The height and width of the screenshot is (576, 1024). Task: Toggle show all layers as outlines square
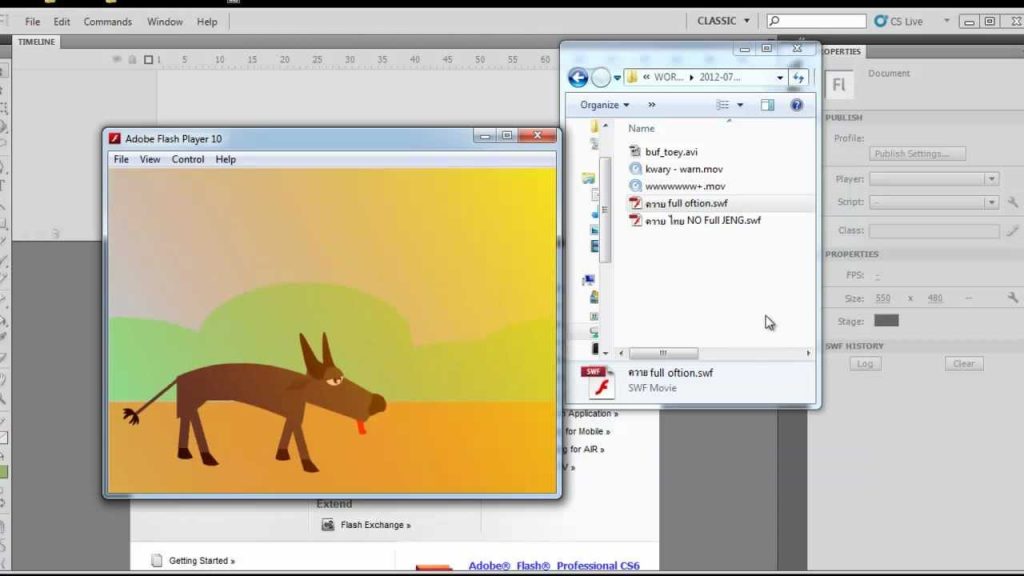pos(148,59)
